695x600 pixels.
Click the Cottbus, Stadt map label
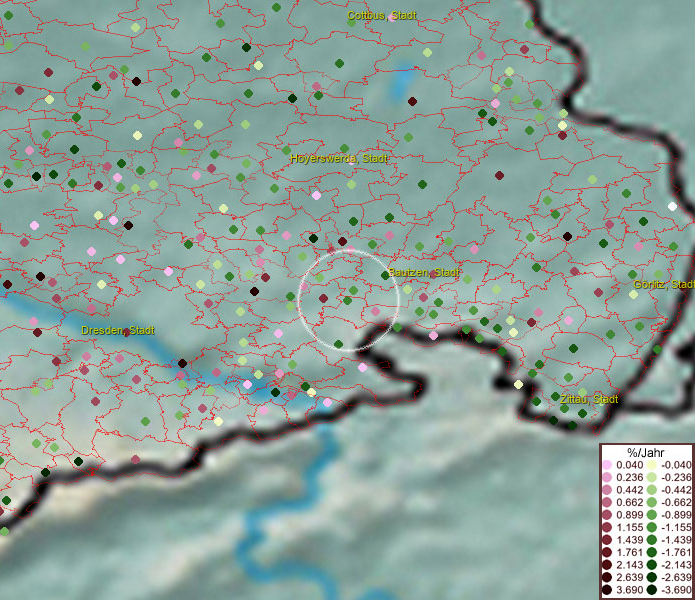click(382, 16)
